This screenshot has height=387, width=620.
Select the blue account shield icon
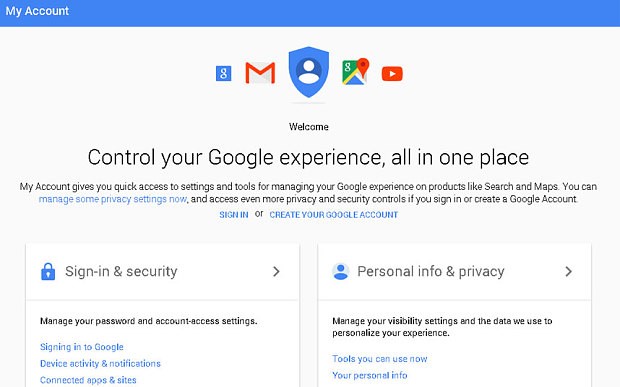click(x=309, y=72)
